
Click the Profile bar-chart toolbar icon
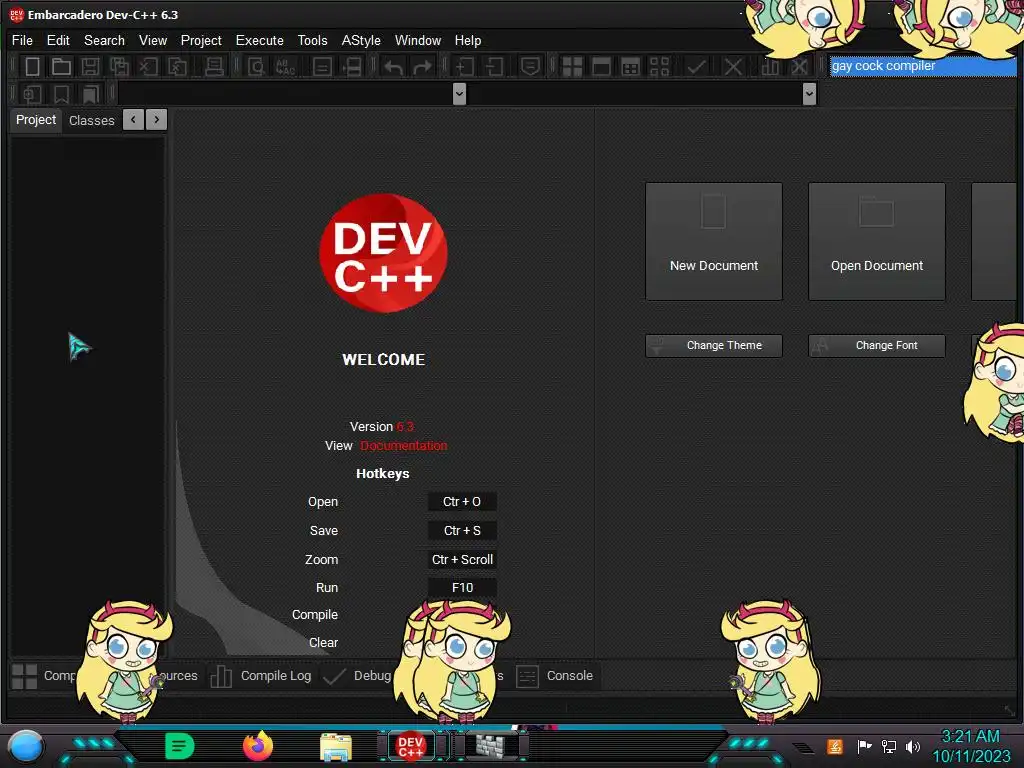coord(770,66)
